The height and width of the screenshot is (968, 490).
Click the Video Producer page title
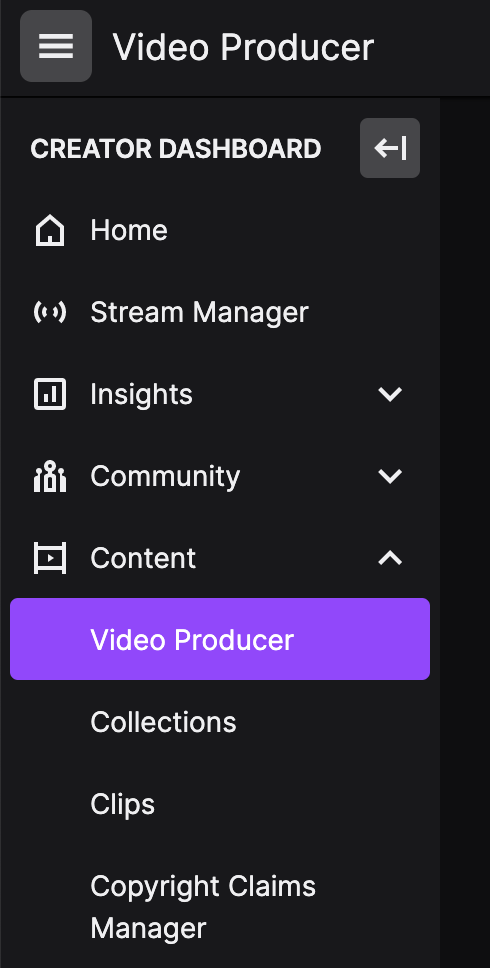click(243, 46)
